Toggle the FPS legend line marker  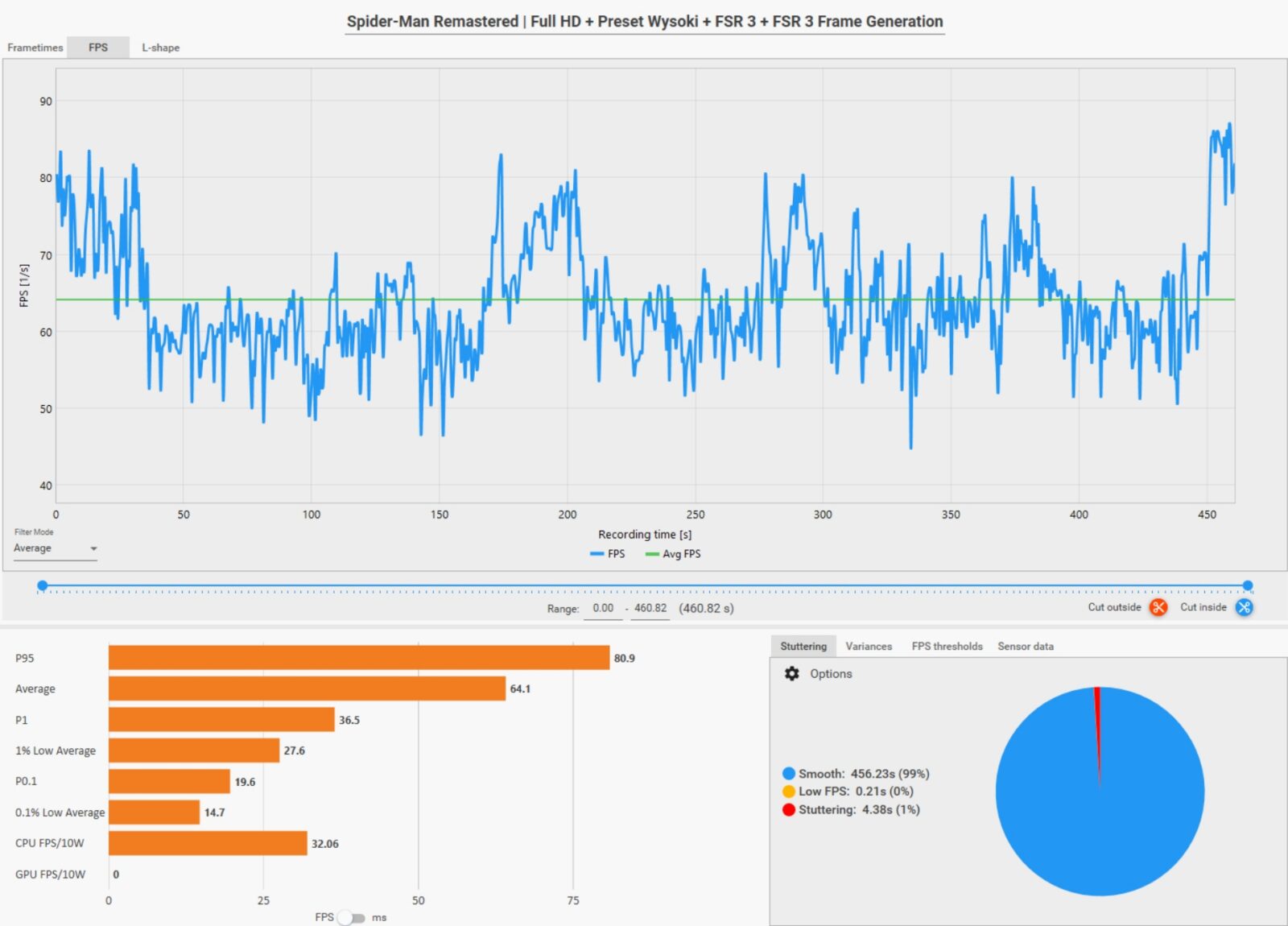[597, 554]
